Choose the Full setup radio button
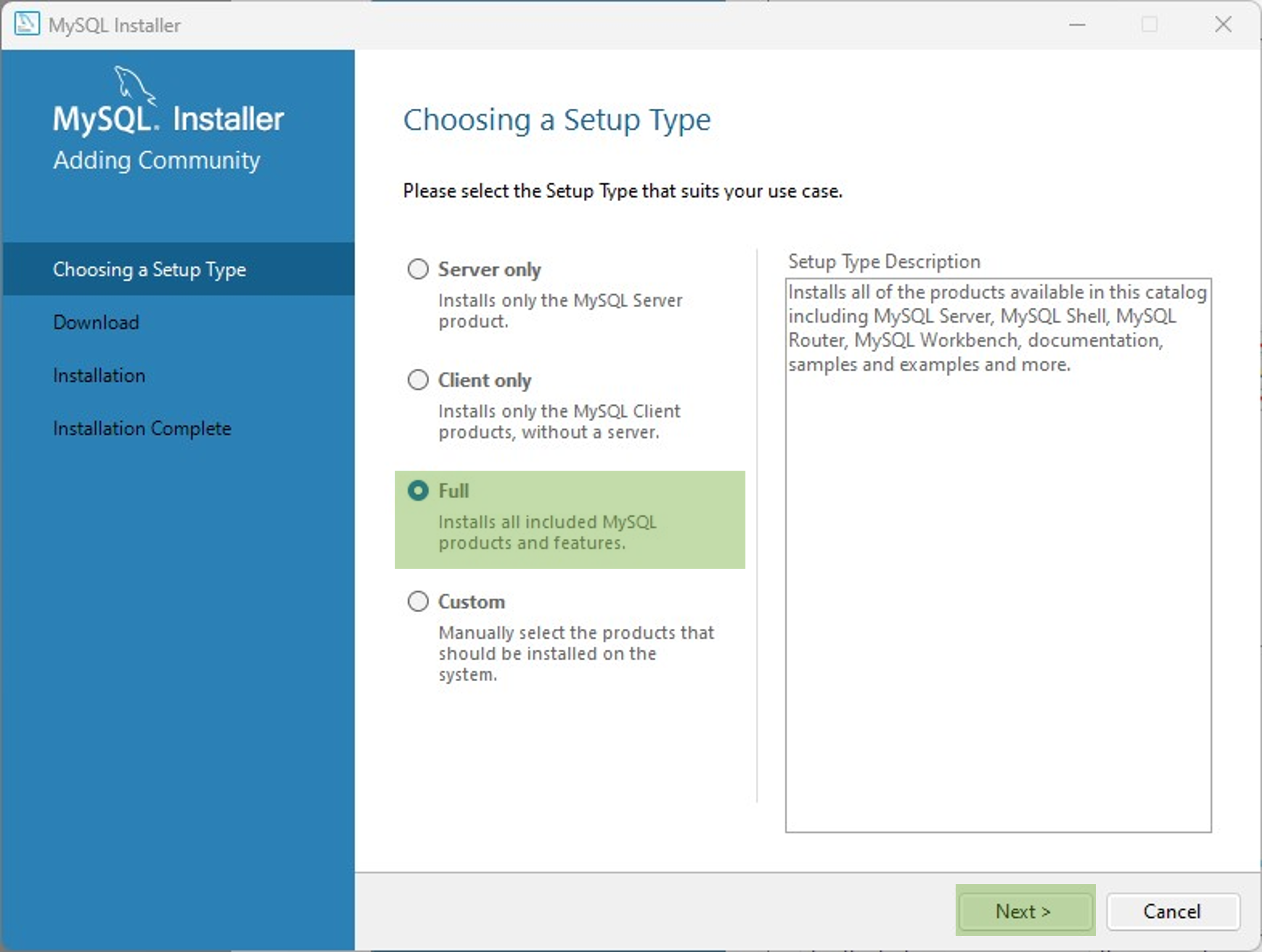 [x=418, y=491]
